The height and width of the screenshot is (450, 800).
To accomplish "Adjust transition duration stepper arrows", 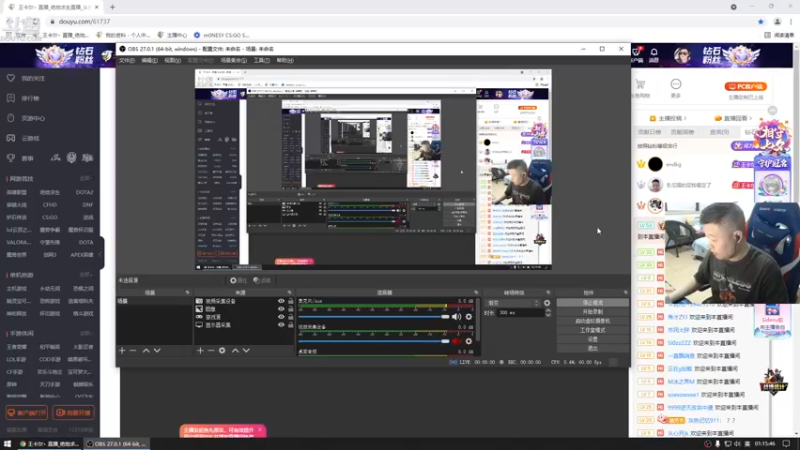I will 547,313.
